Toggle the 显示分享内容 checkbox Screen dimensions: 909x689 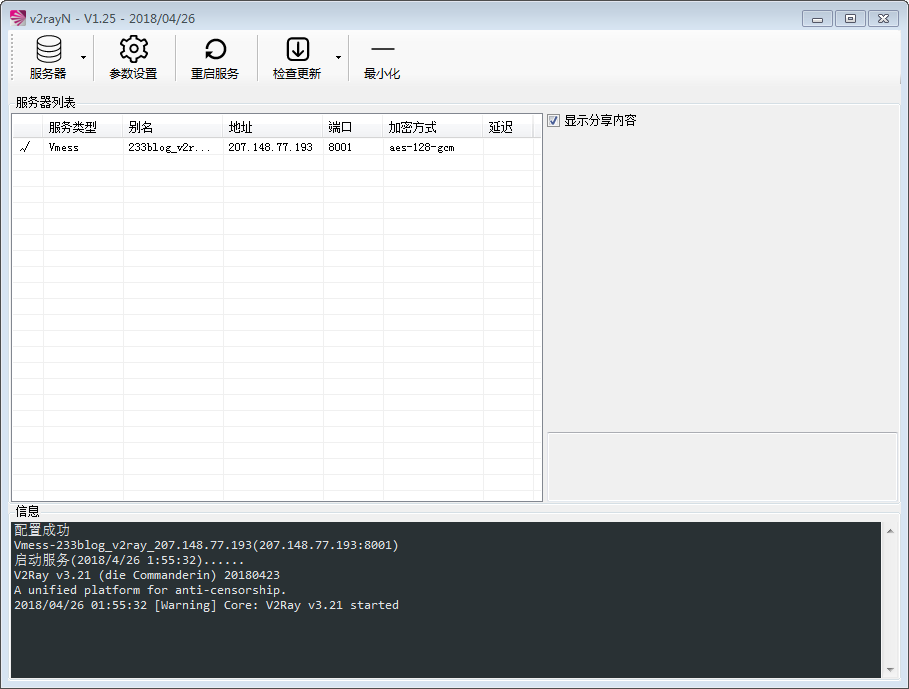click(x=554, y=121)
